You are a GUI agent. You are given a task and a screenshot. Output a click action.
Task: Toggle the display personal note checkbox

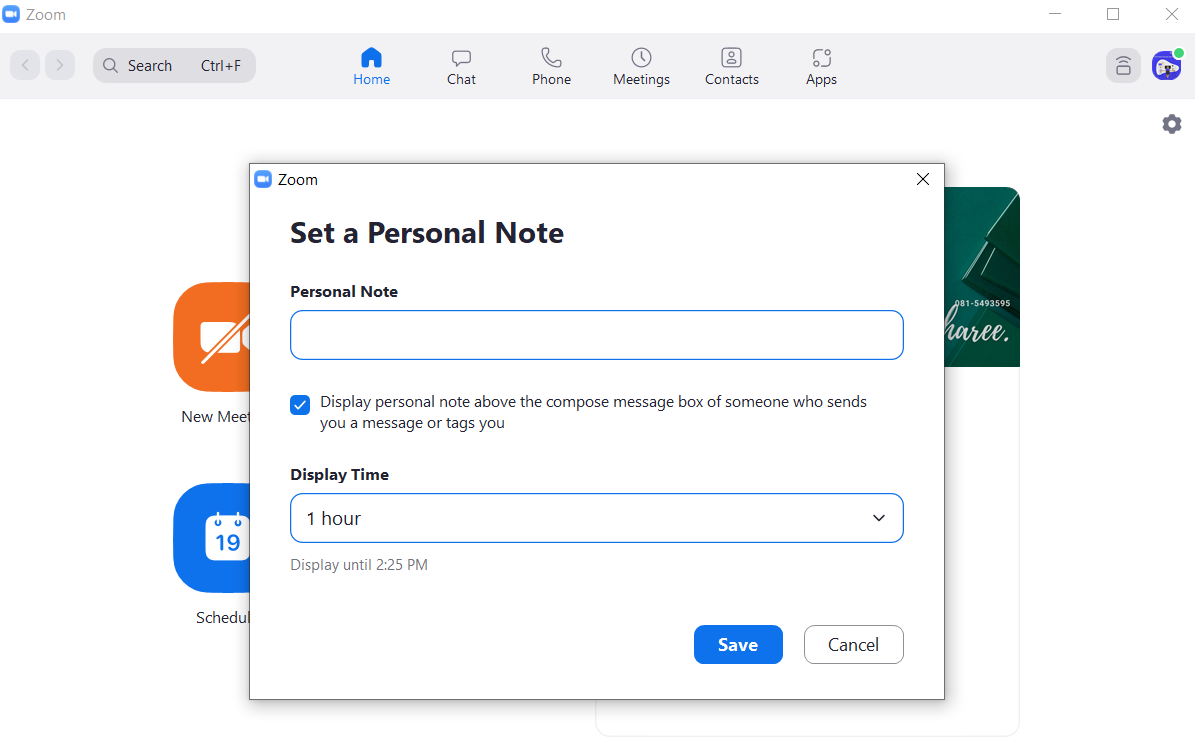click(300, 405)
